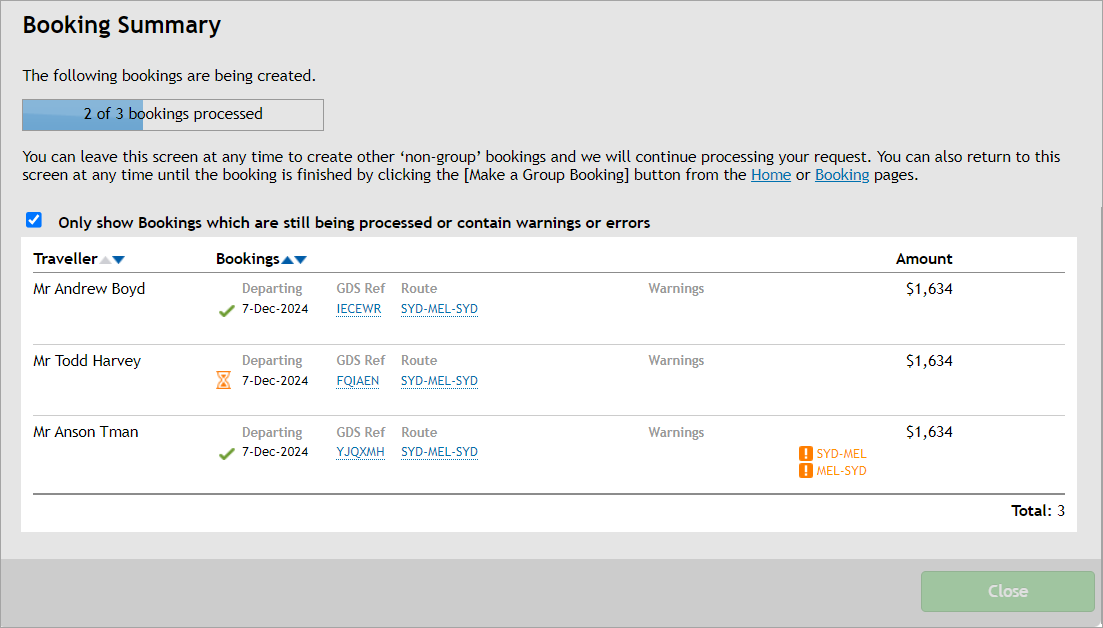1103x628 pixels.
Task: View Anson Tman's SYD-MEL-SYD route
Action: click(439, 452)
